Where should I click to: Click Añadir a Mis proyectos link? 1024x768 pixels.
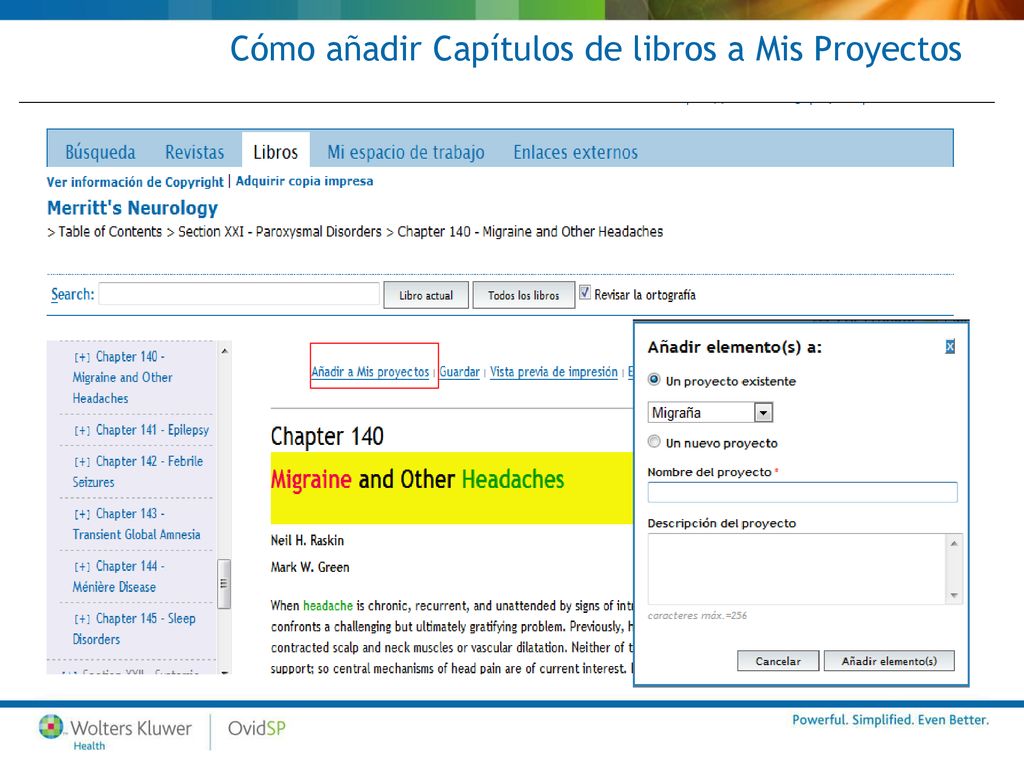370,372
